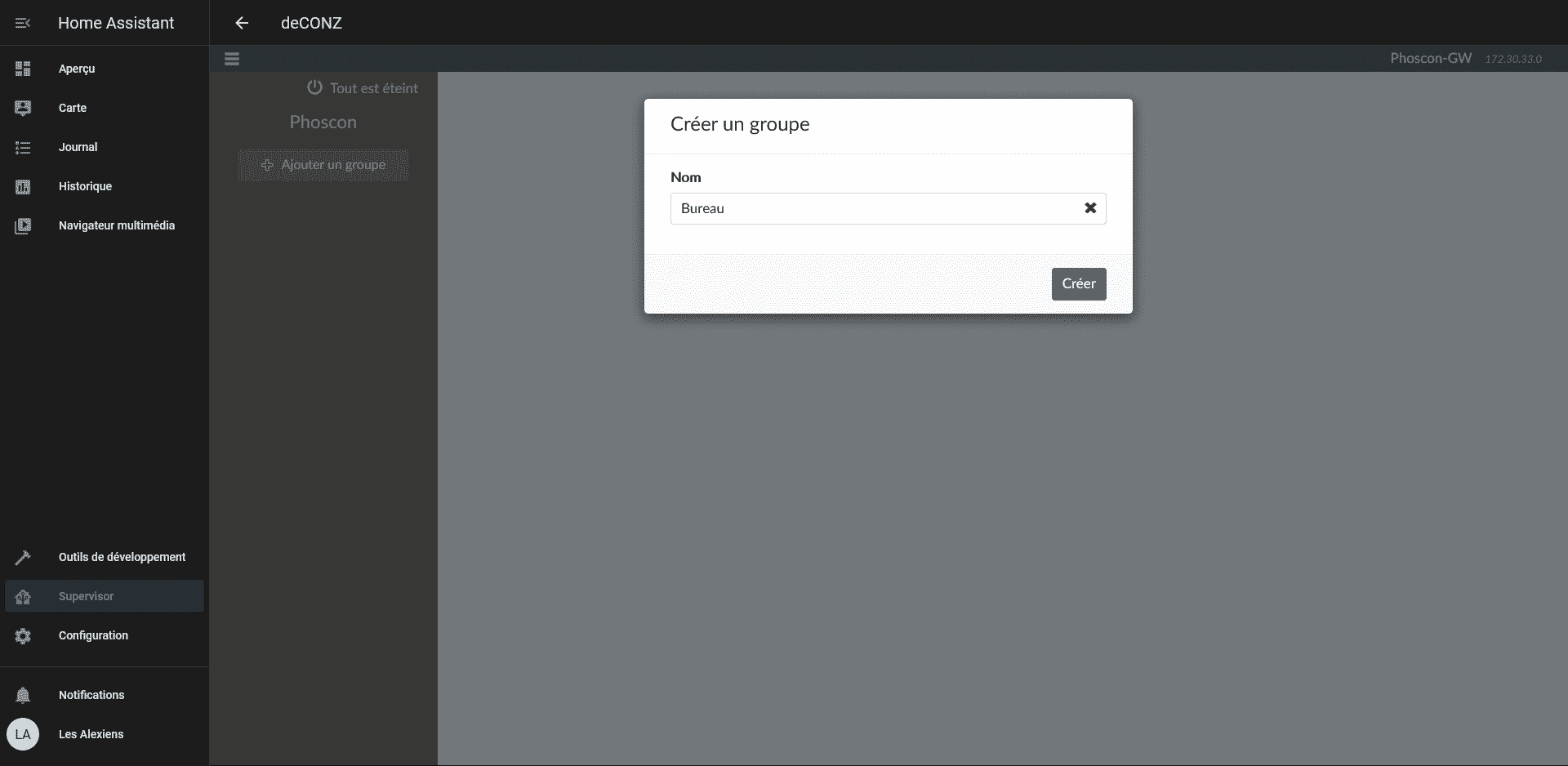Select Outils de développement in the sidebar
The image size is (1568, 766).
[x=105, y=557]
